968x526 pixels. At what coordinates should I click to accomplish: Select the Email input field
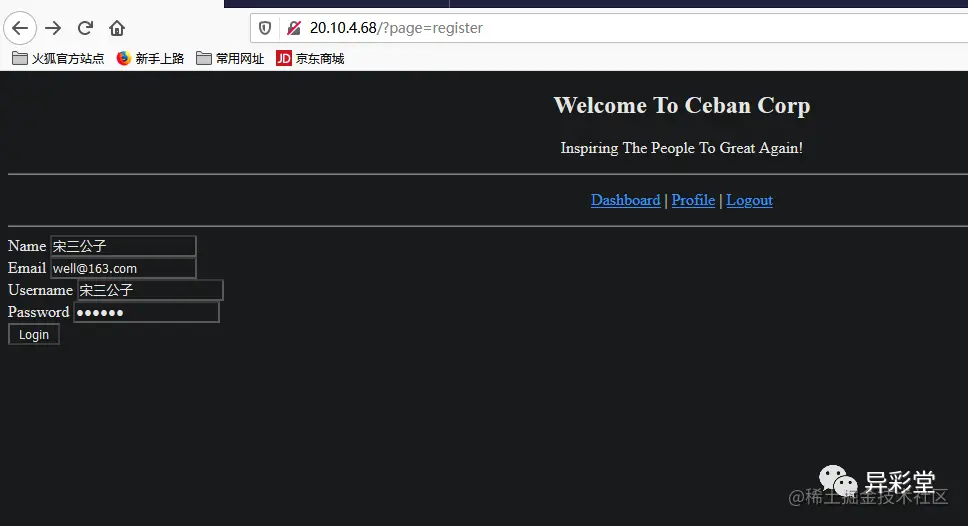point(123,268)
